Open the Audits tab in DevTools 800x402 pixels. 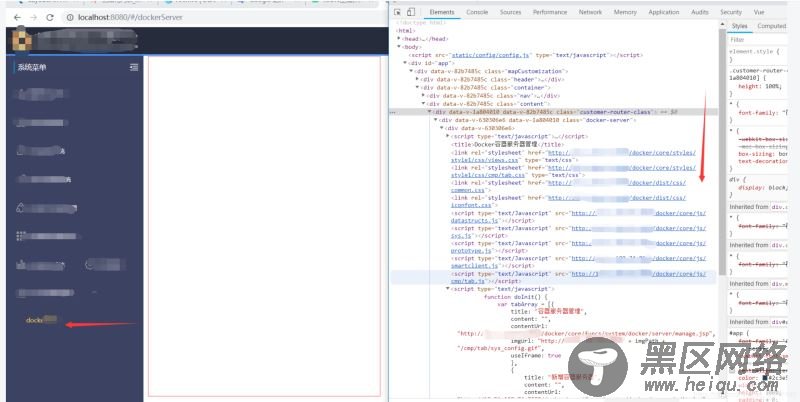(x=699, y=12)
